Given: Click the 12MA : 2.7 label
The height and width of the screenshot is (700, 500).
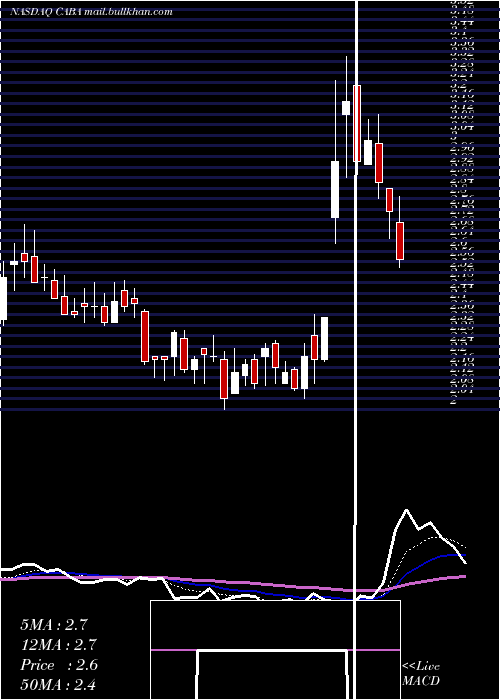Looking at the screenshot, I should 58,645.
